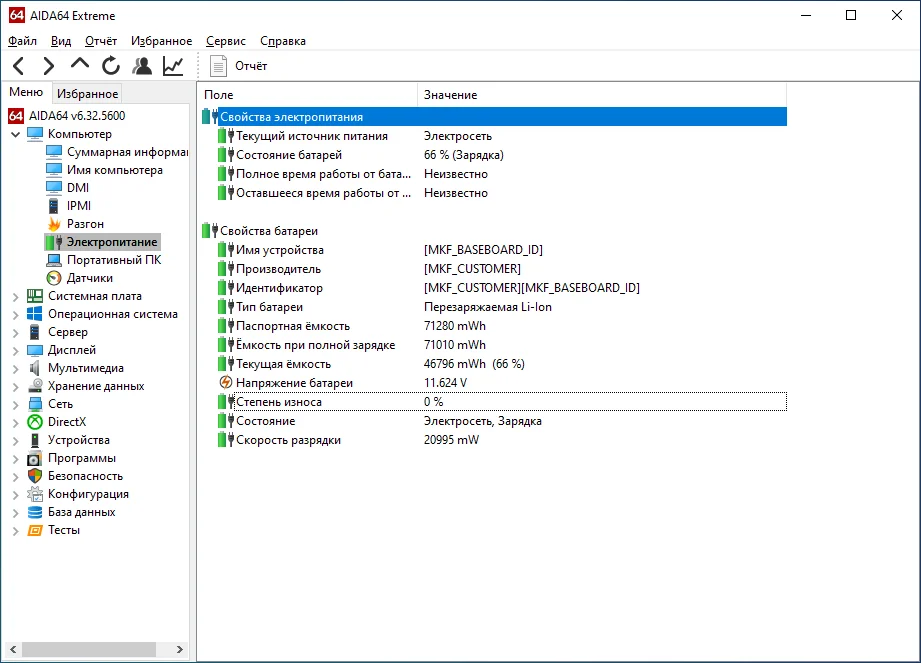Click the Портативный ПК laptop icon

54,260
